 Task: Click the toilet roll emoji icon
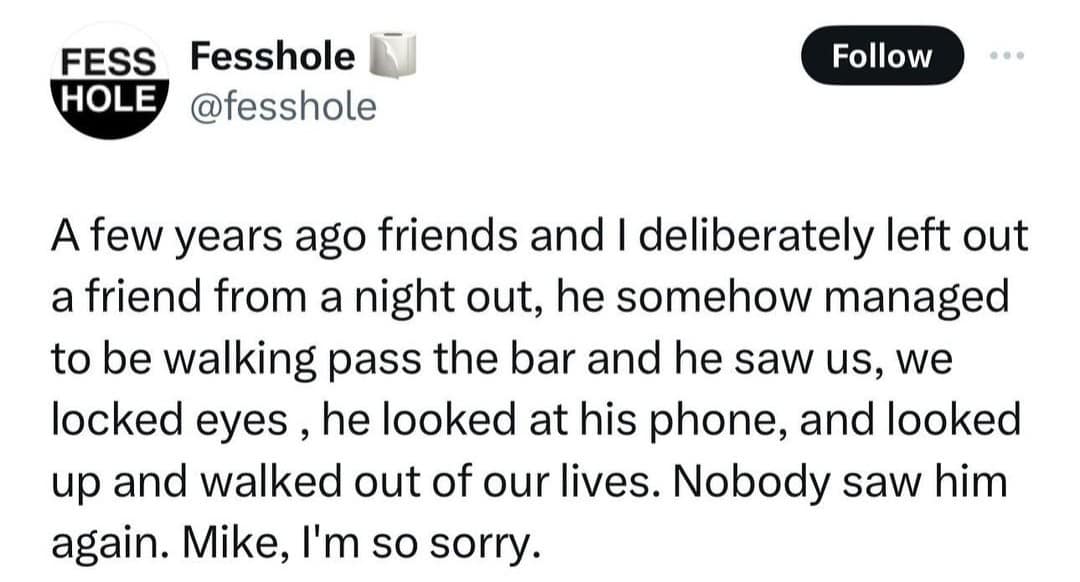tap(392, 56)
